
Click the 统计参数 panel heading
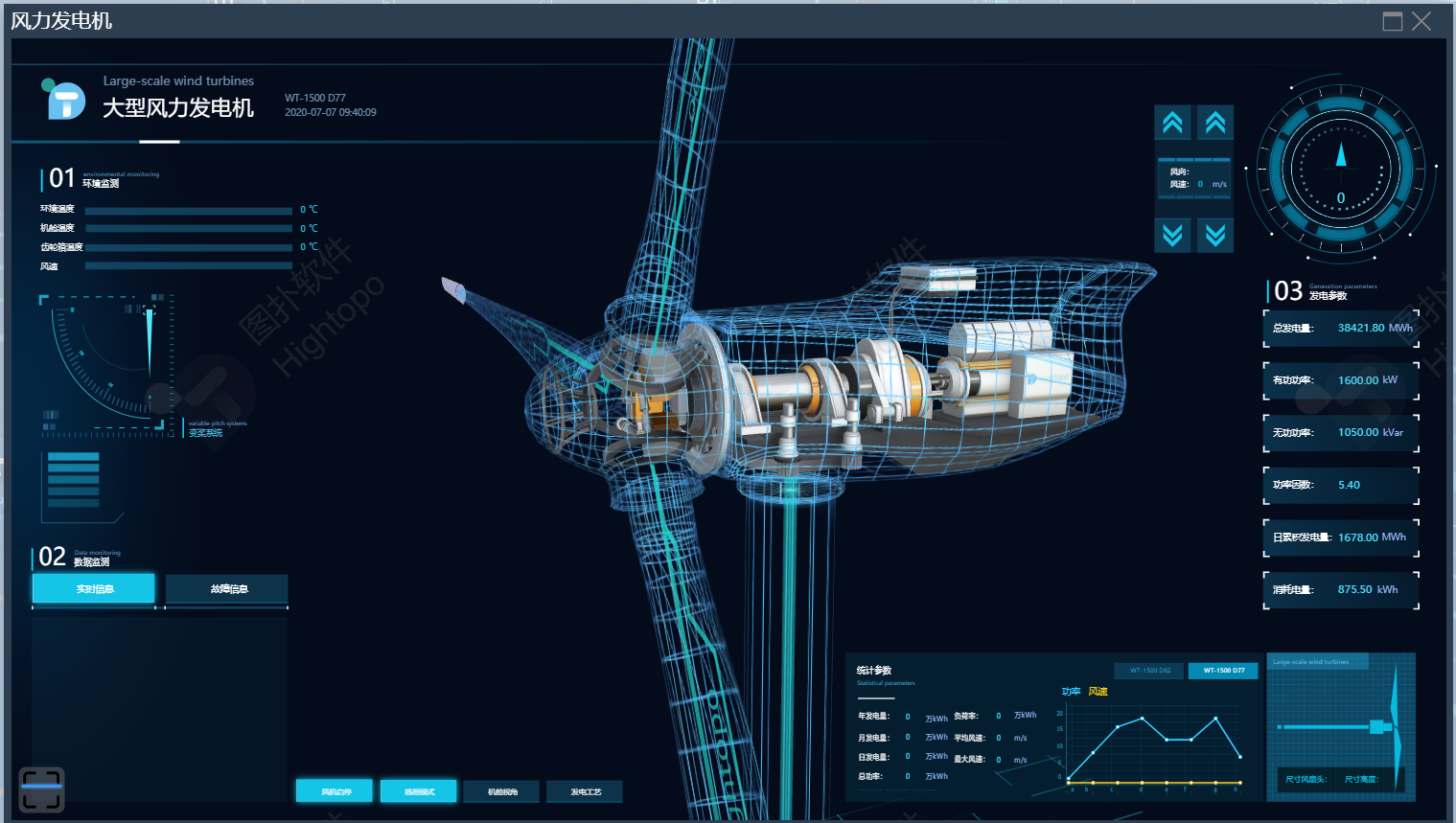tap(874, 670)
